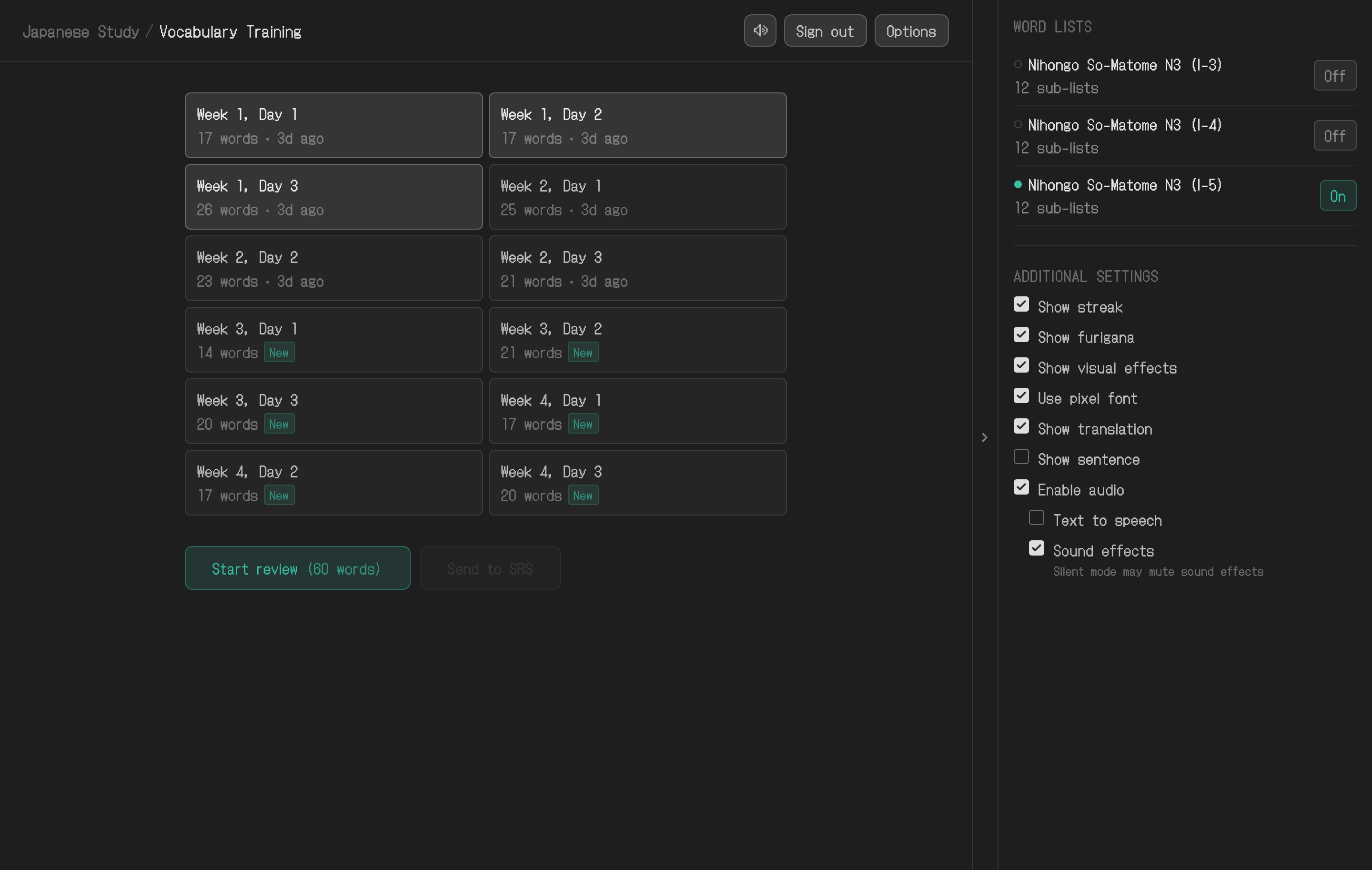This screenshot has width=1372, height=870.
Task: Click "Silent mode may mute sound effects" note
Action: click(1158, 571)
